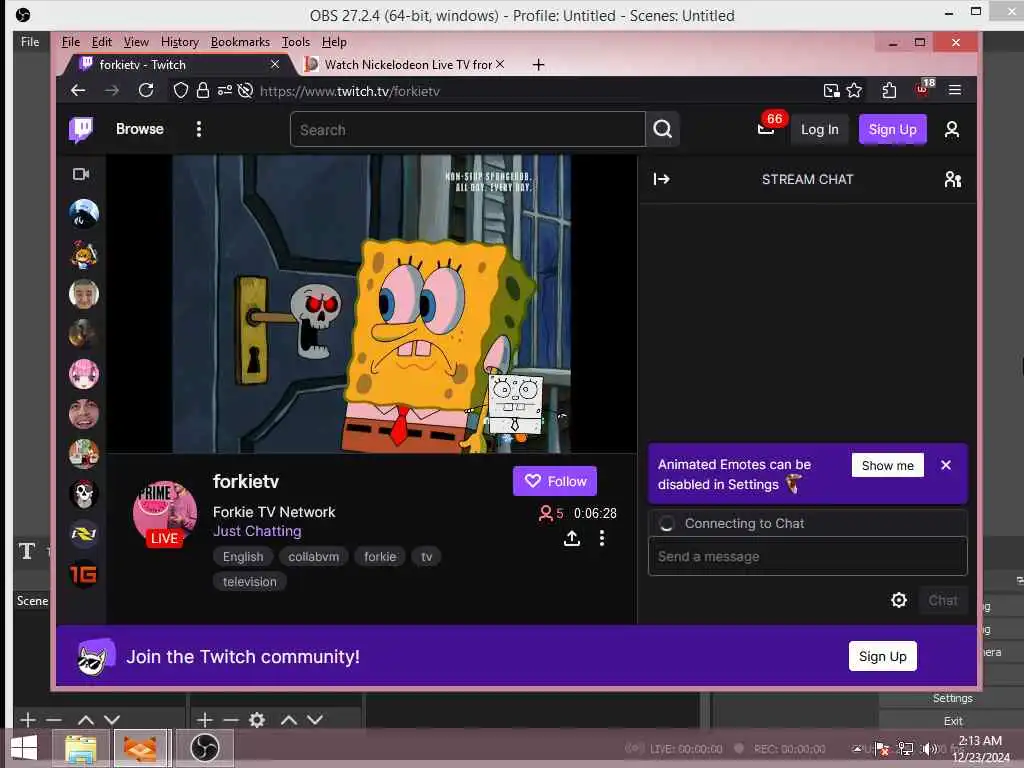Screen dimensions: 1024x768
Task: Open OBS source properties gear icon
Action: click(x=257, y=720)
